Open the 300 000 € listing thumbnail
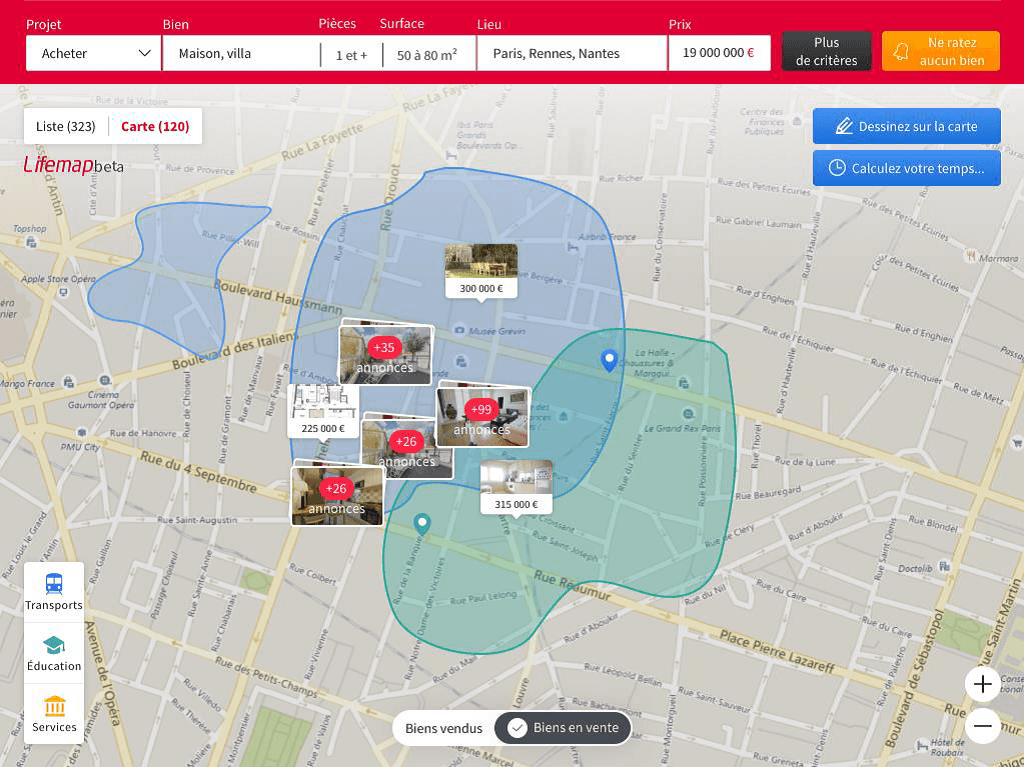The width and height of the screenshot is (1024, 767). (481, 270)
